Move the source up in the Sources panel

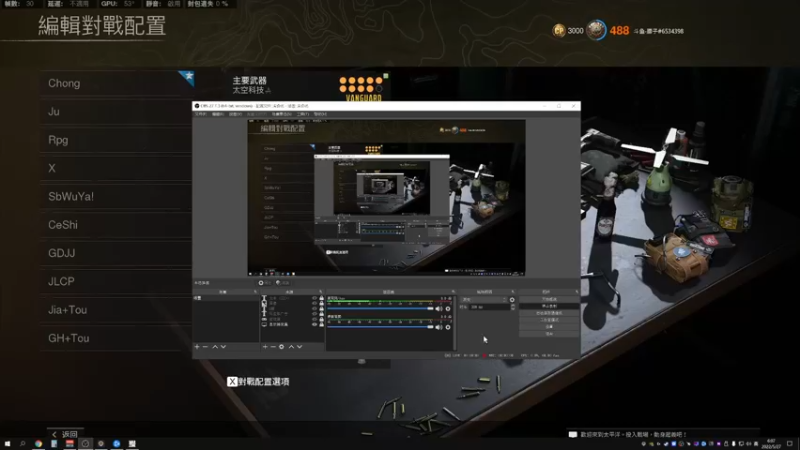[291, 347]
